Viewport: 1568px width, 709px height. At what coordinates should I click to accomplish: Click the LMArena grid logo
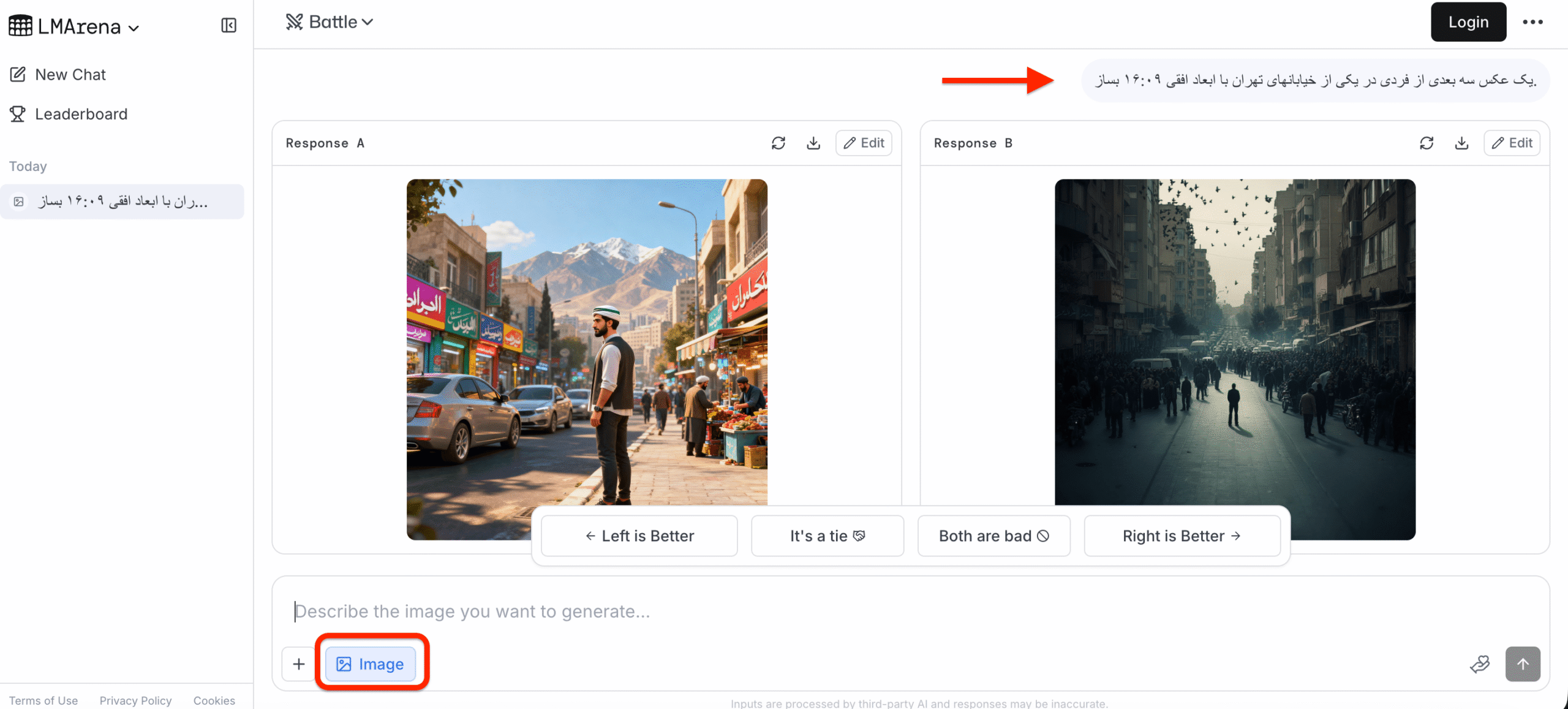[20, 26]
